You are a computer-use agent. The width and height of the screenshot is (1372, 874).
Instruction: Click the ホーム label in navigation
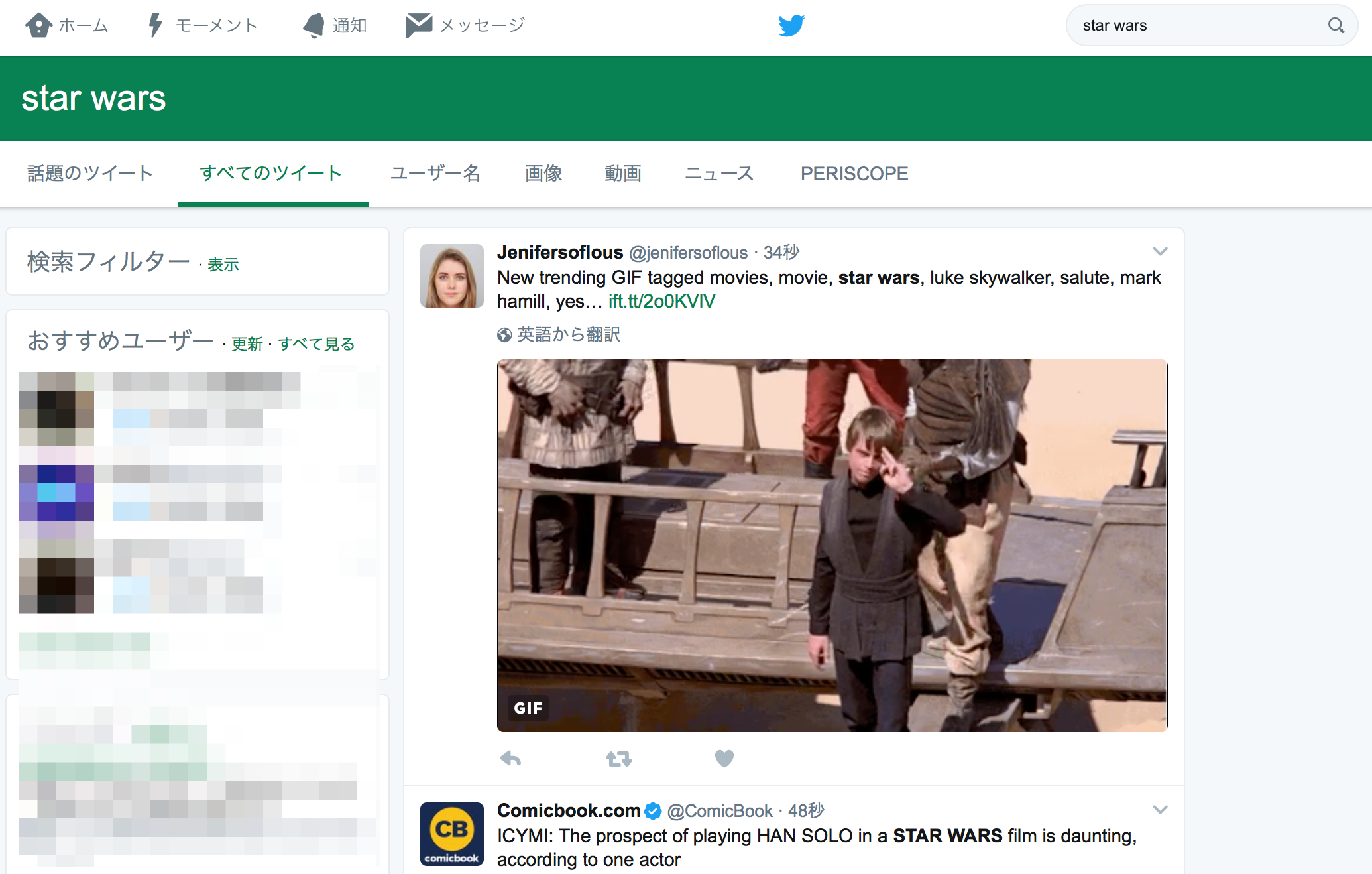(x=84, y=25)
